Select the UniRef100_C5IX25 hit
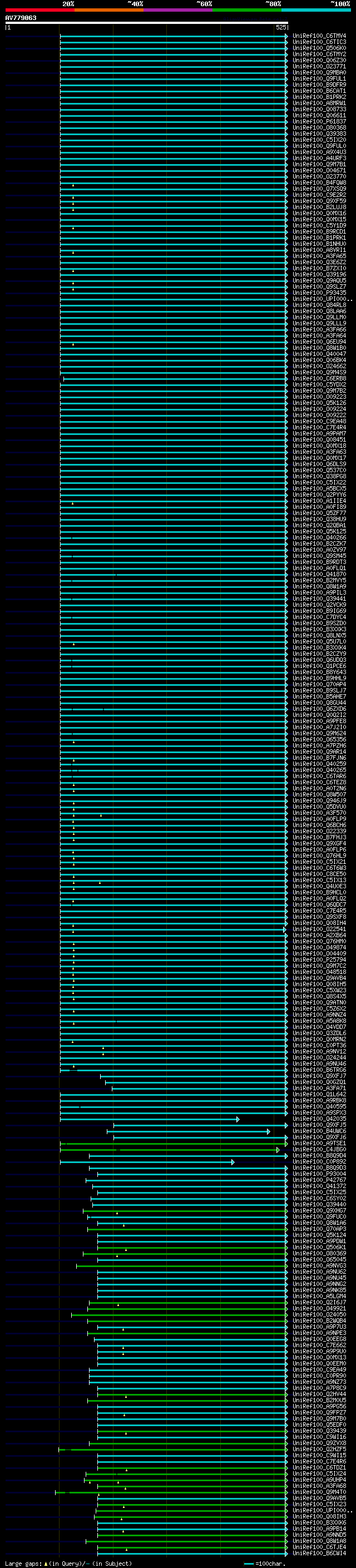Image resolution: width=356 pixels, height=1568 pixels. (x=319, y=1192)
